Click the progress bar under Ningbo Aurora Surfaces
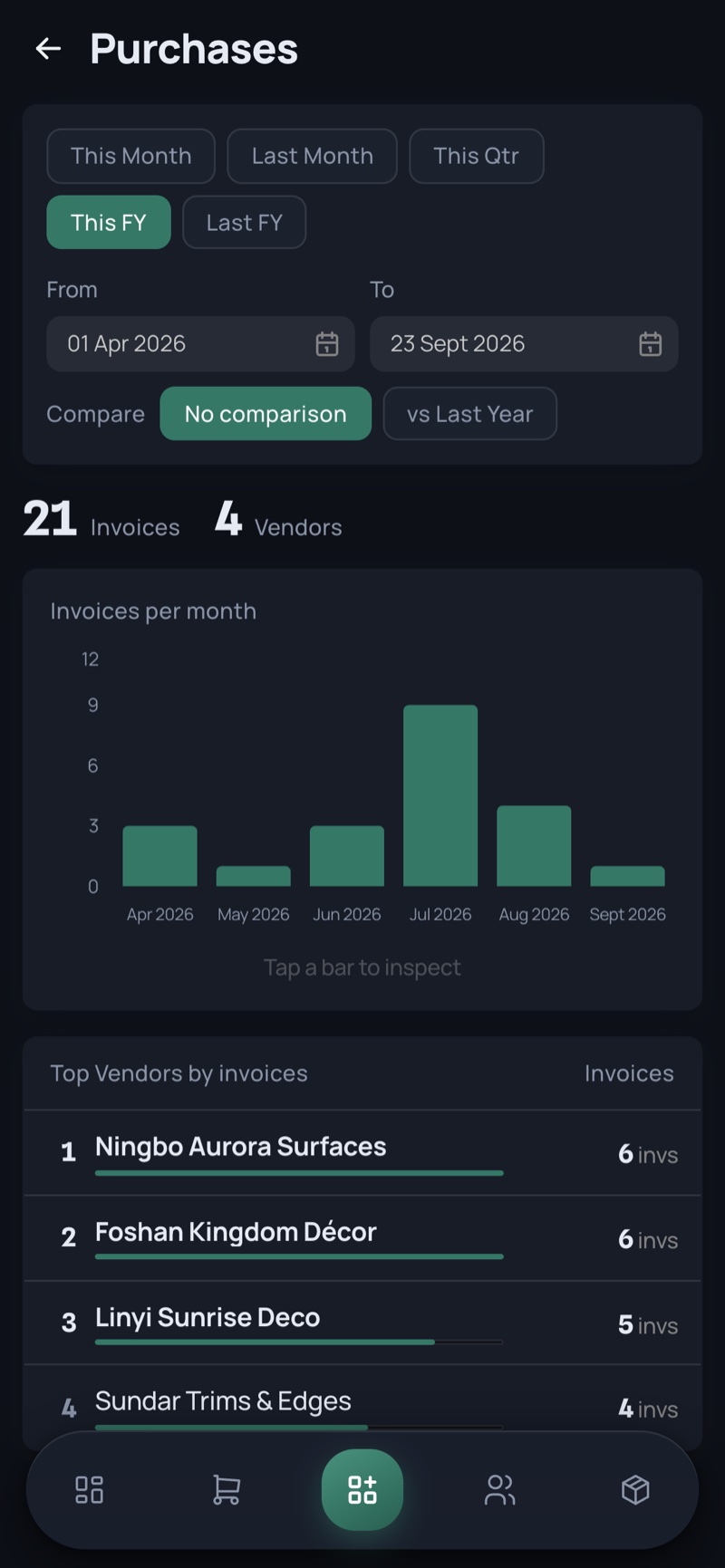 coord(299,1173)
